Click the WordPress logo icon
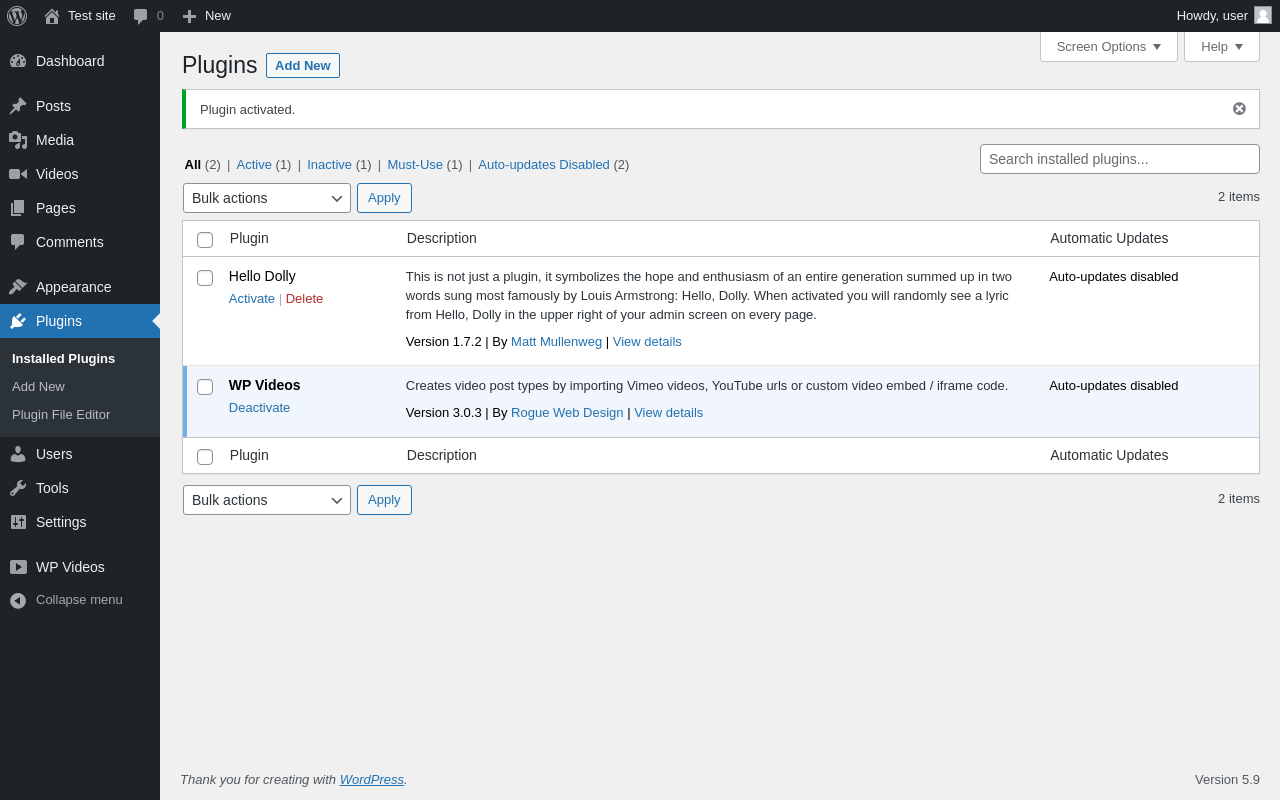Viewport: 1280px width, 800px height. tap(17, 16)
